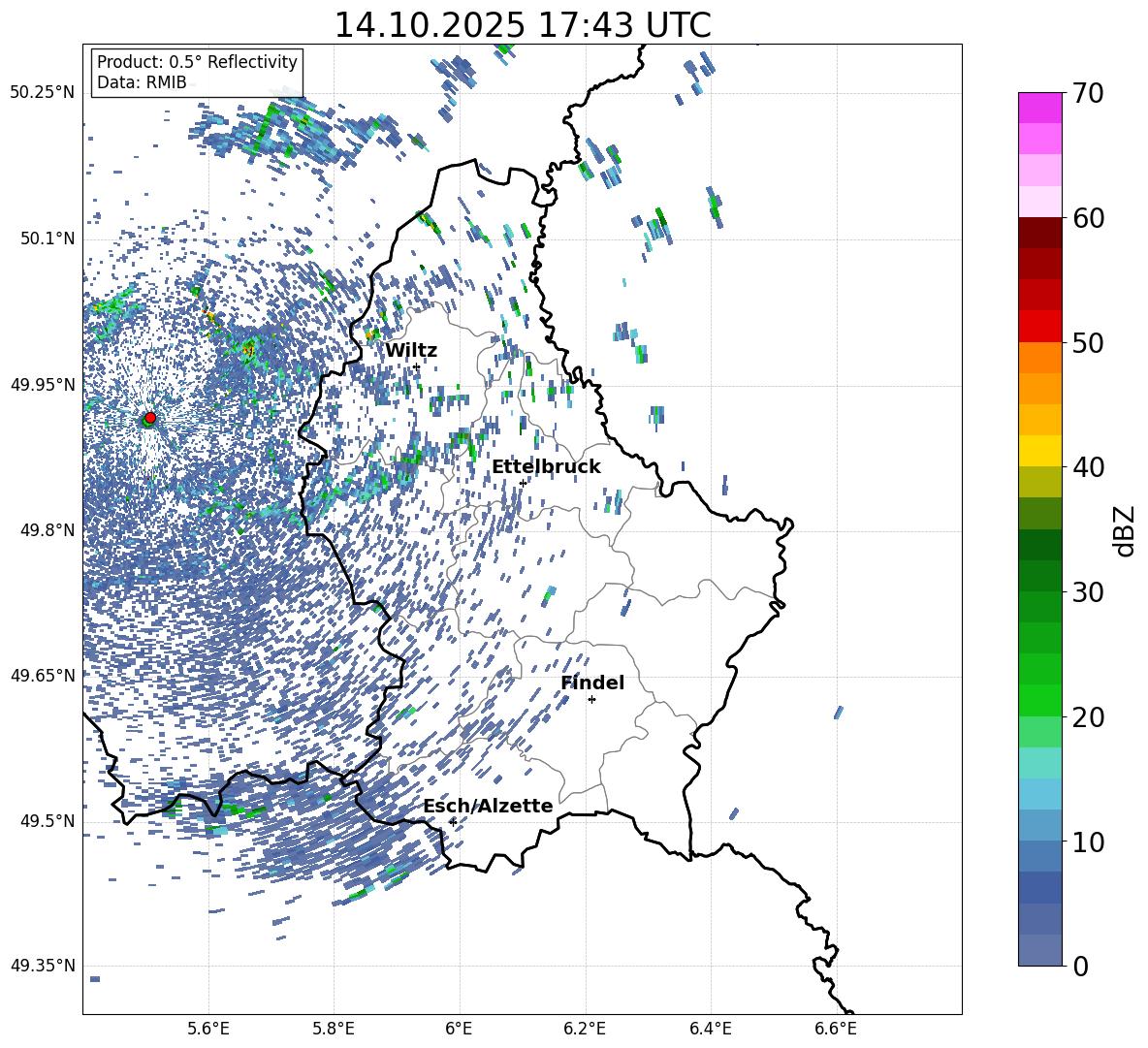Click the 49.95°N latitude label
The height and width of the screenshot is (1048, 1148).
43,384
